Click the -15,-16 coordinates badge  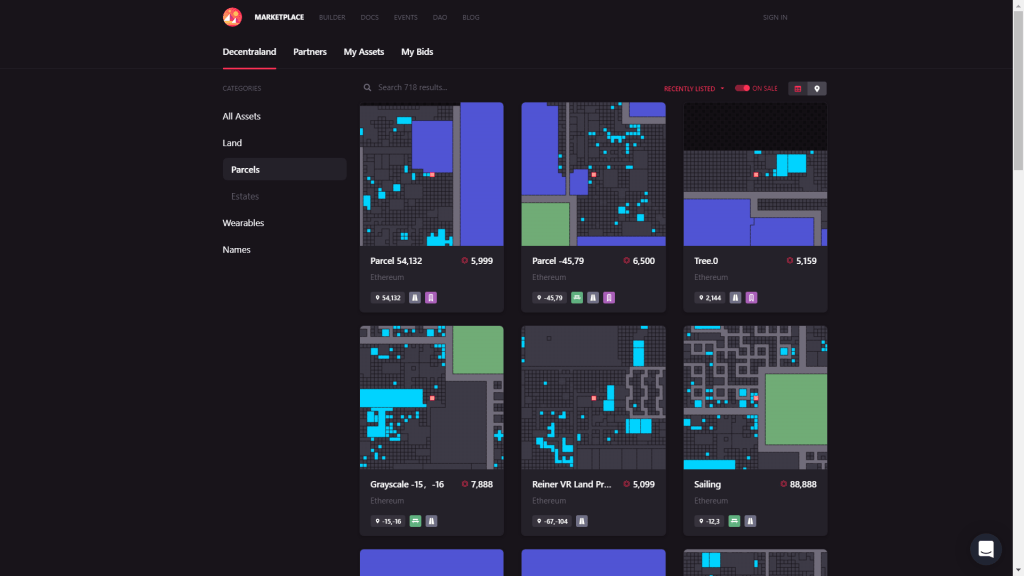click(388, 521)
